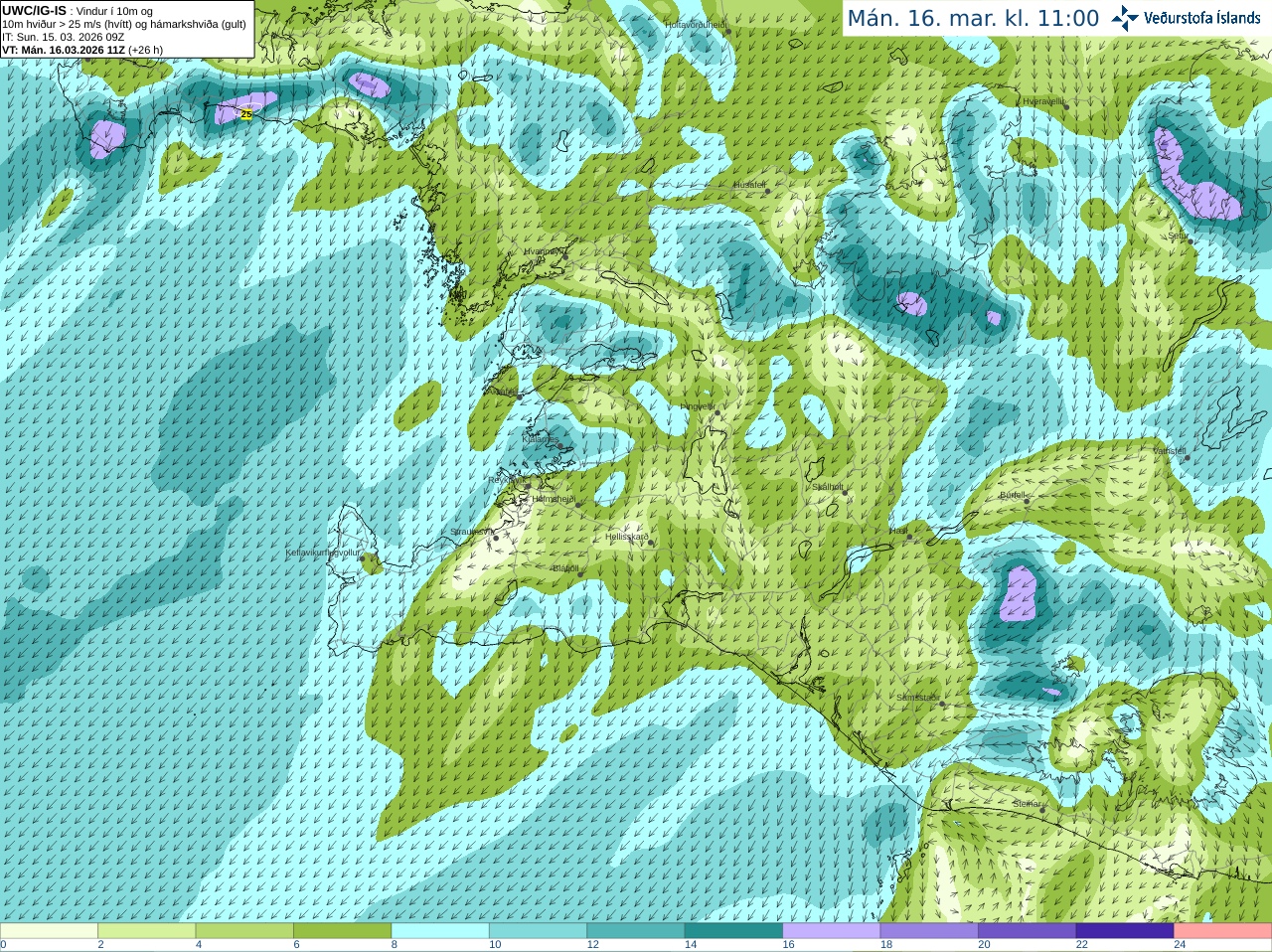Click the forecast time Mán. 16. mar. kl. 11:00

click(973, 19)
